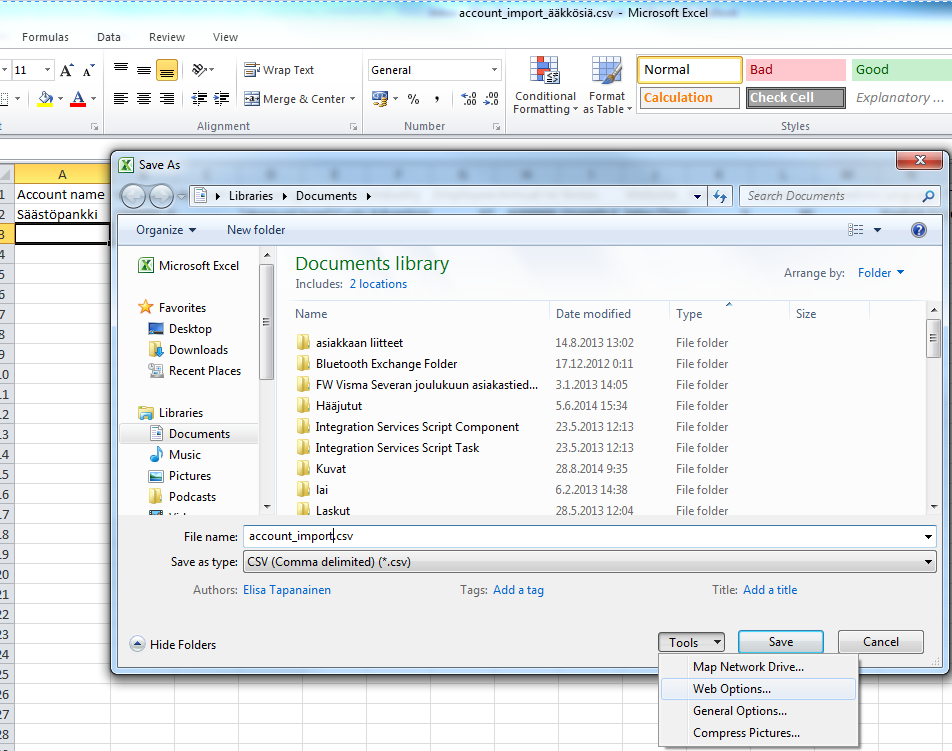Expand Merge & Center options arrow

[353, 99]
